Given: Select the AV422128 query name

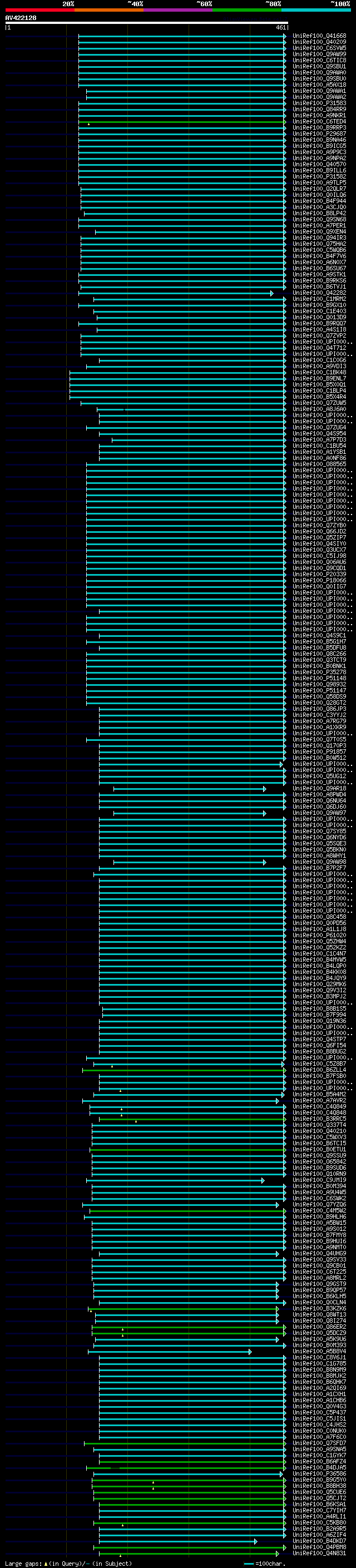Looking at the screenshot, I should pyautogui.click(x=21, y=18).
